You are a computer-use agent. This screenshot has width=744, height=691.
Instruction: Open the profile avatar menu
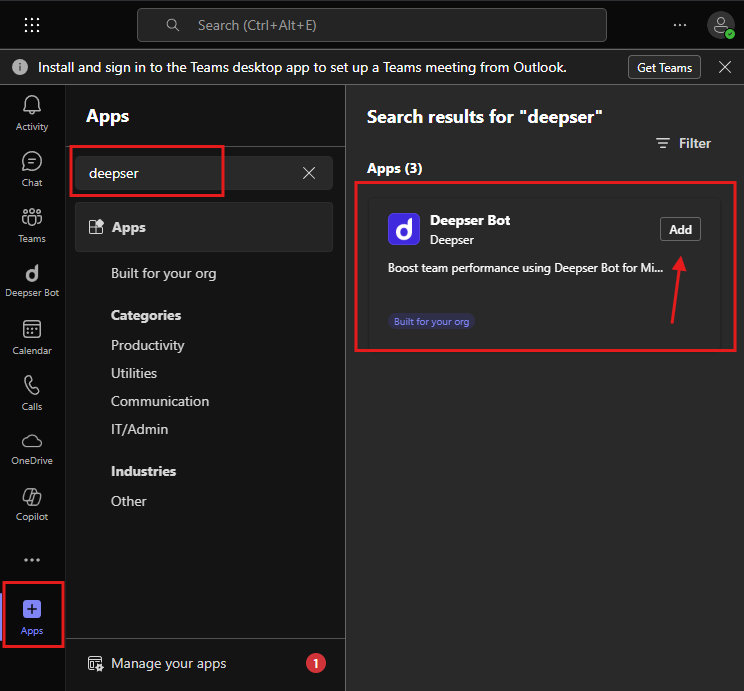721,25
